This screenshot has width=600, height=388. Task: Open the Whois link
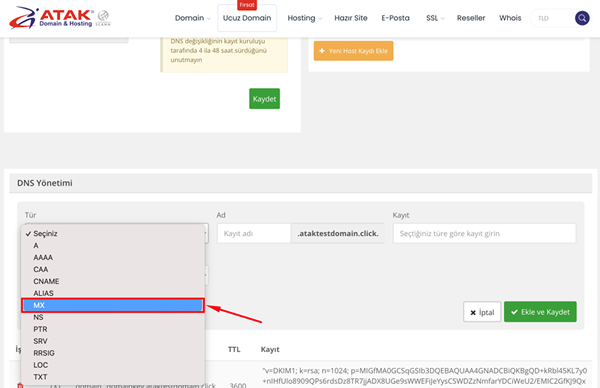(510, 18)
